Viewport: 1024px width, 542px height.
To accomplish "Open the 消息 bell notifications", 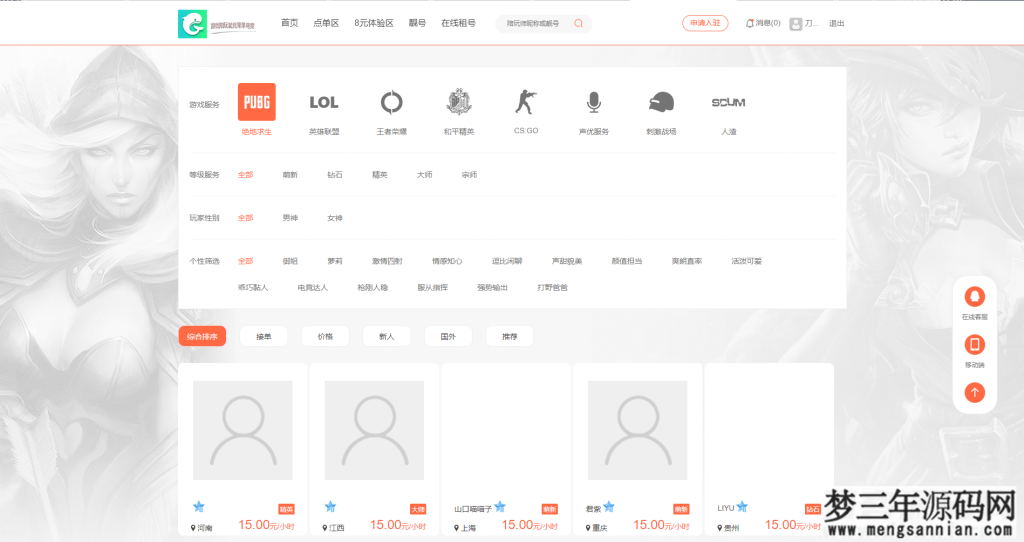I will tap(750, 23).
